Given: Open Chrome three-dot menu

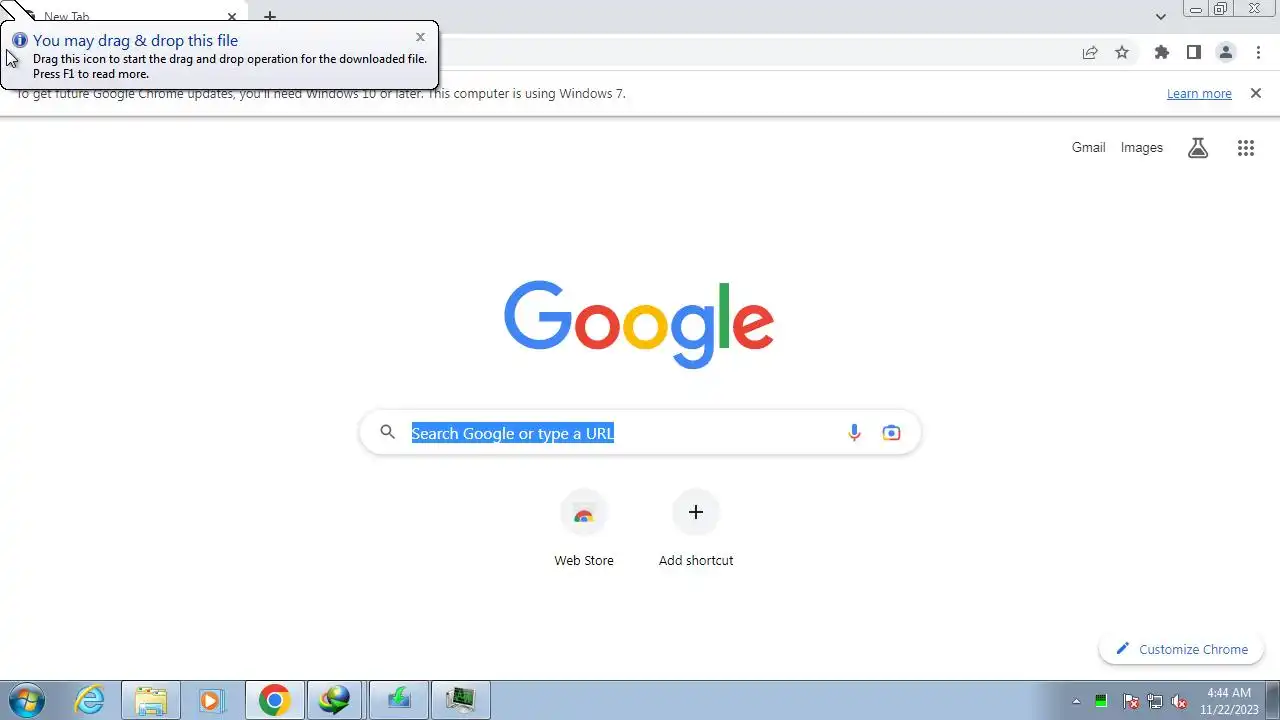Looking at the screenshot, I should click(1258, 52).
